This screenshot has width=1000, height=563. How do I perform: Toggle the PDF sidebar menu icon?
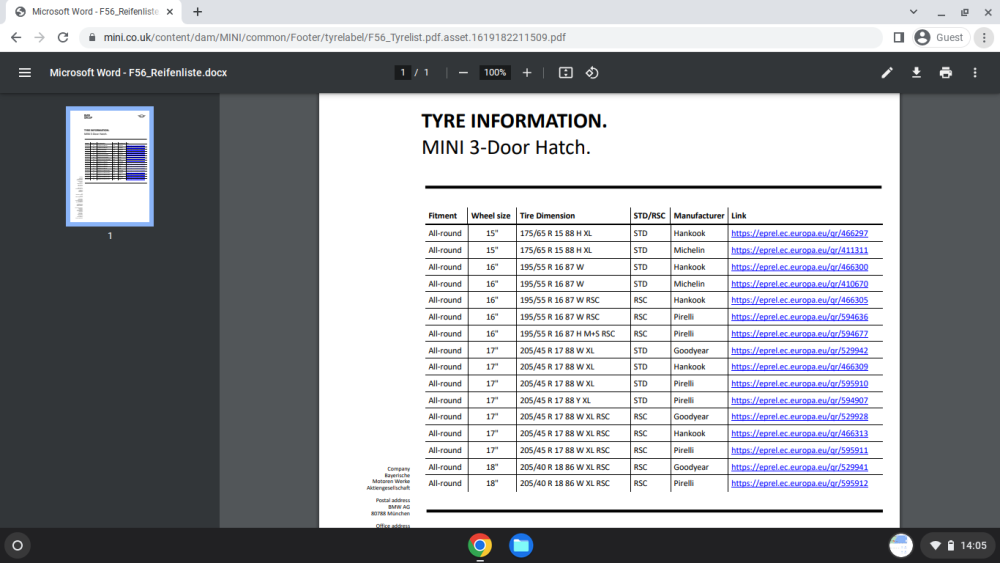tap(25, 73)
